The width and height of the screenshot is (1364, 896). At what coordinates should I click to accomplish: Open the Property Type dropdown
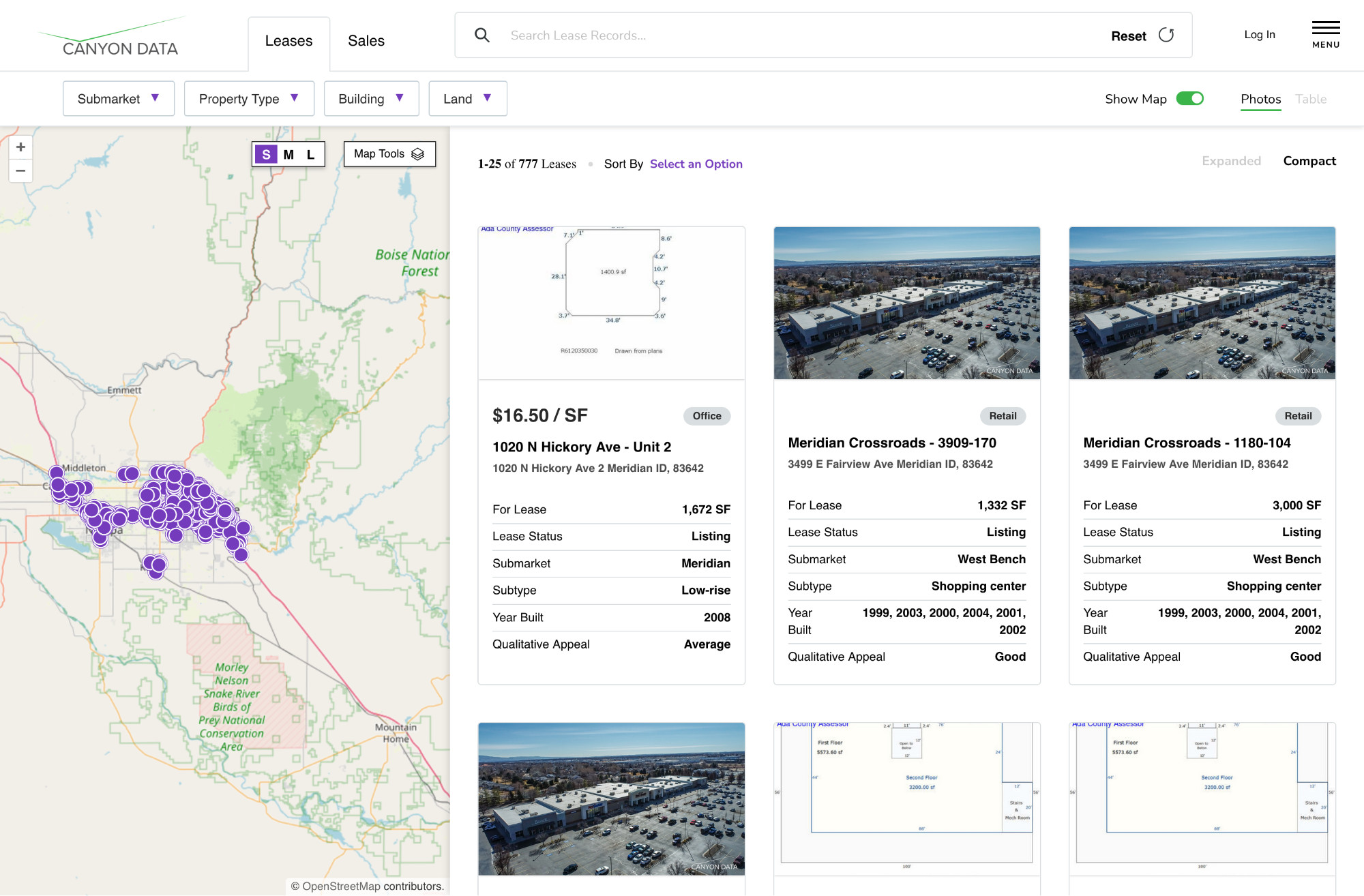249,99
